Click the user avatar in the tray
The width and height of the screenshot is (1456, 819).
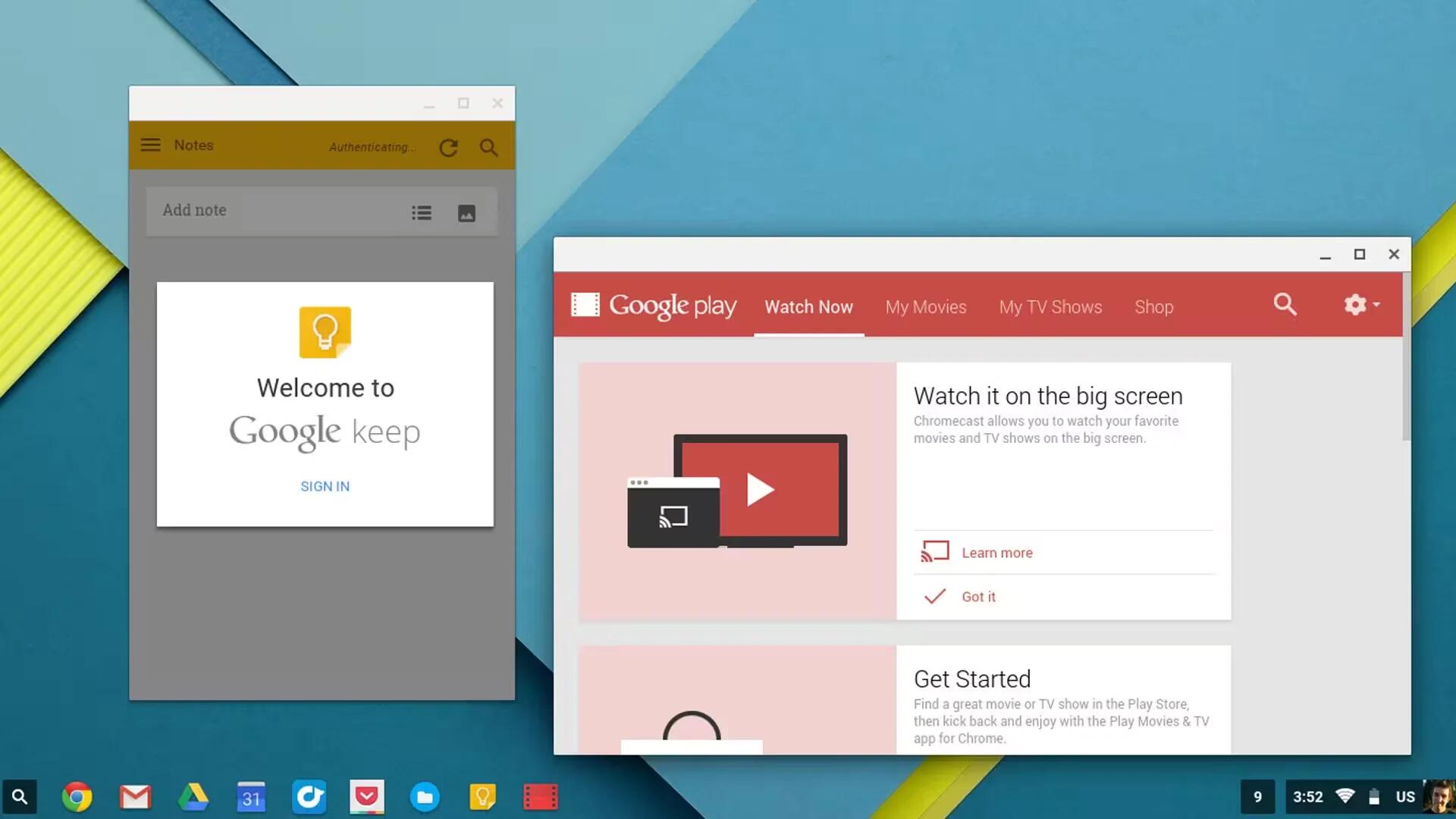point(1439,797)
